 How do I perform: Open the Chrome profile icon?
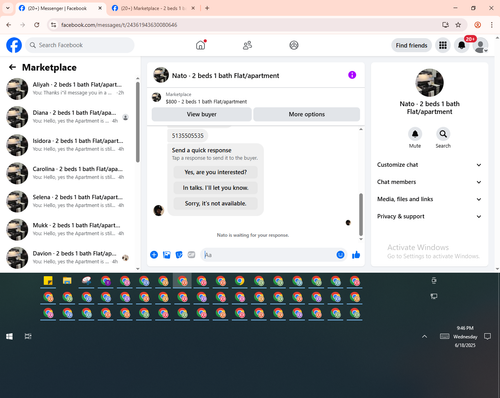click(478, 25)
